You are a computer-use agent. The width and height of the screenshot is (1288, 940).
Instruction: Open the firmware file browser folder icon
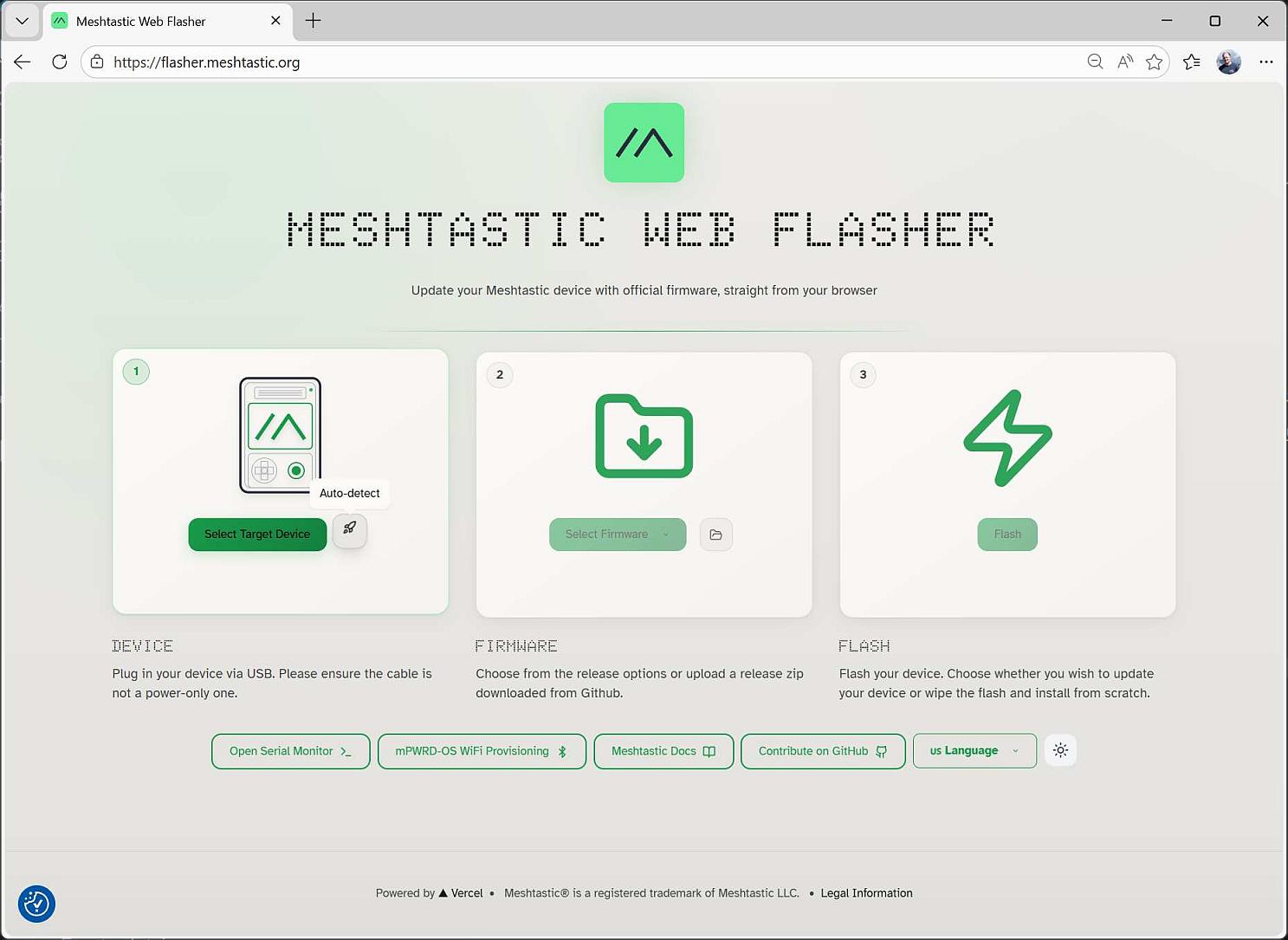coord(715,535)
